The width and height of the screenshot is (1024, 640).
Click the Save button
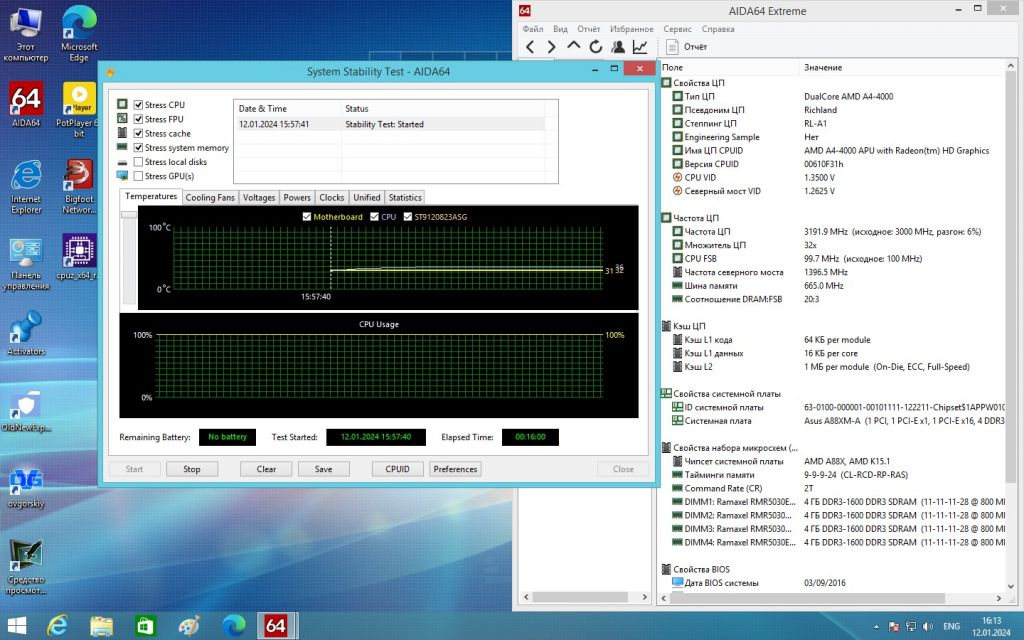point(323,469)
